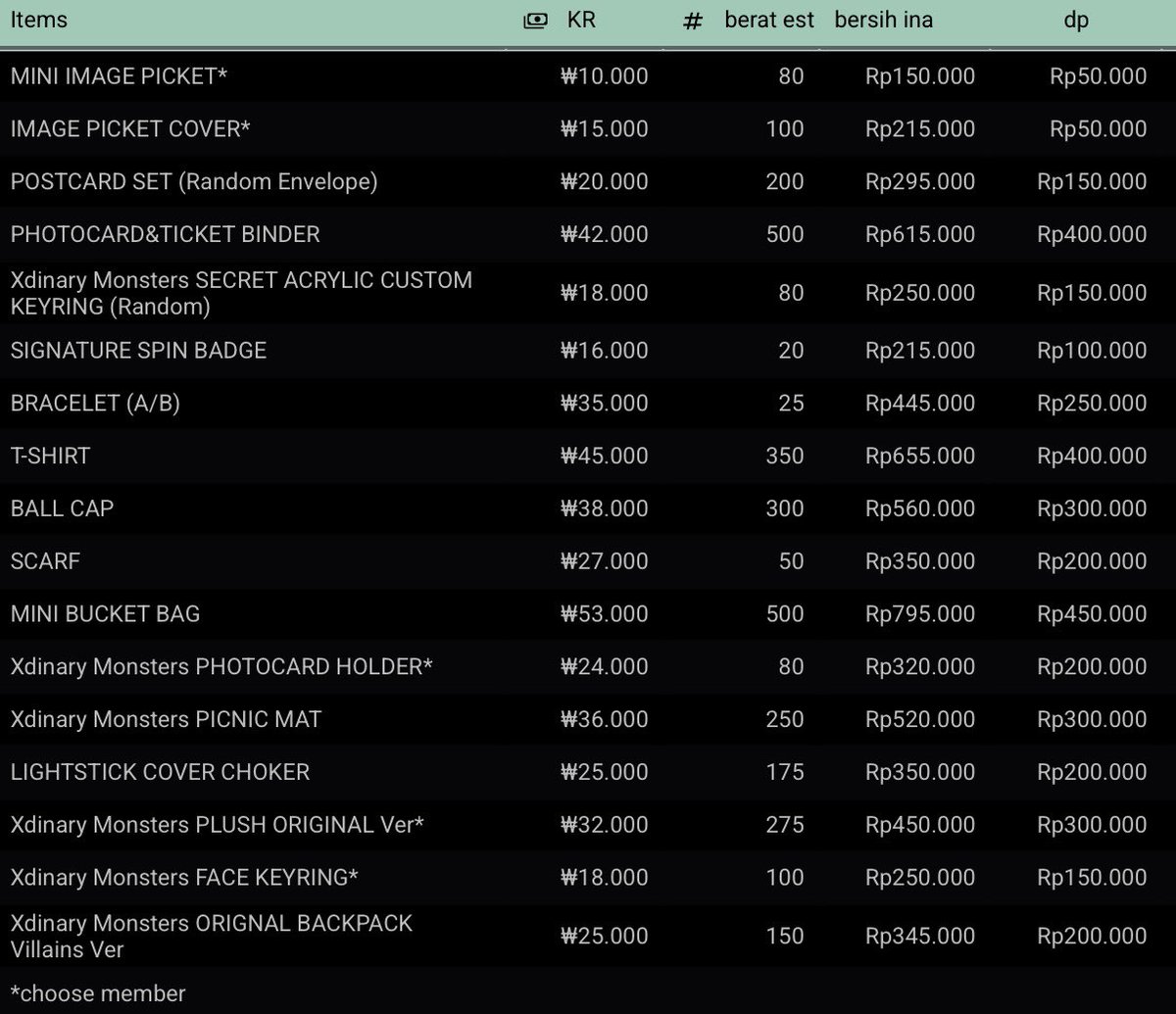Screen dimensions: 1176x1014
Task: Click Rp795.000 bersih ina value
Action: 920,615
